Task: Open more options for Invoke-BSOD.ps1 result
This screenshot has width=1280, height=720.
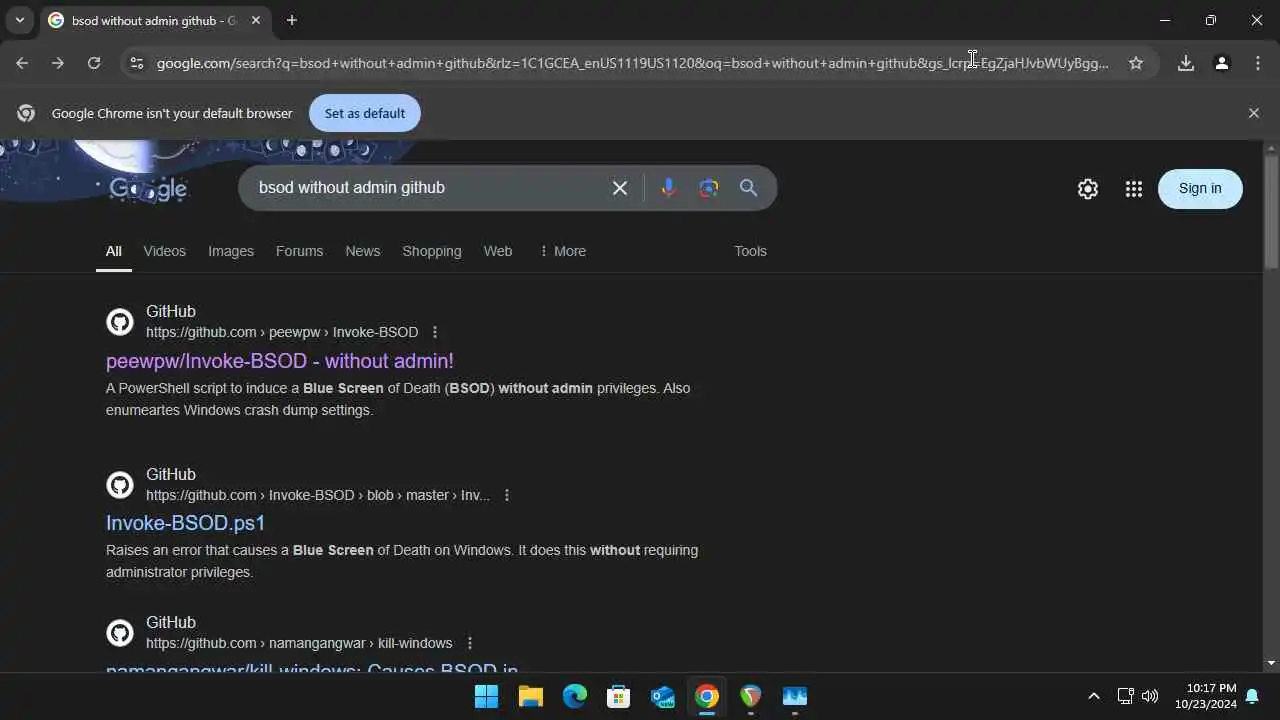Action: point(507,495)
